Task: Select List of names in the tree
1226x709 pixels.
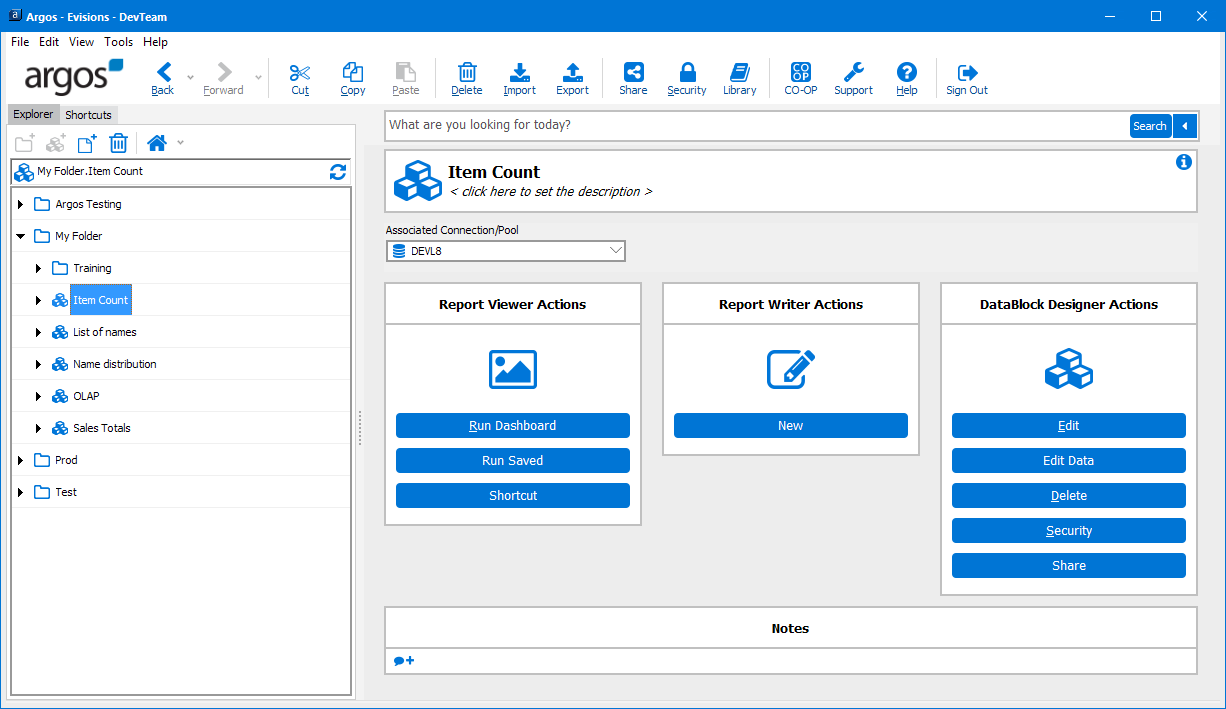Action: (x=105, y=332)
